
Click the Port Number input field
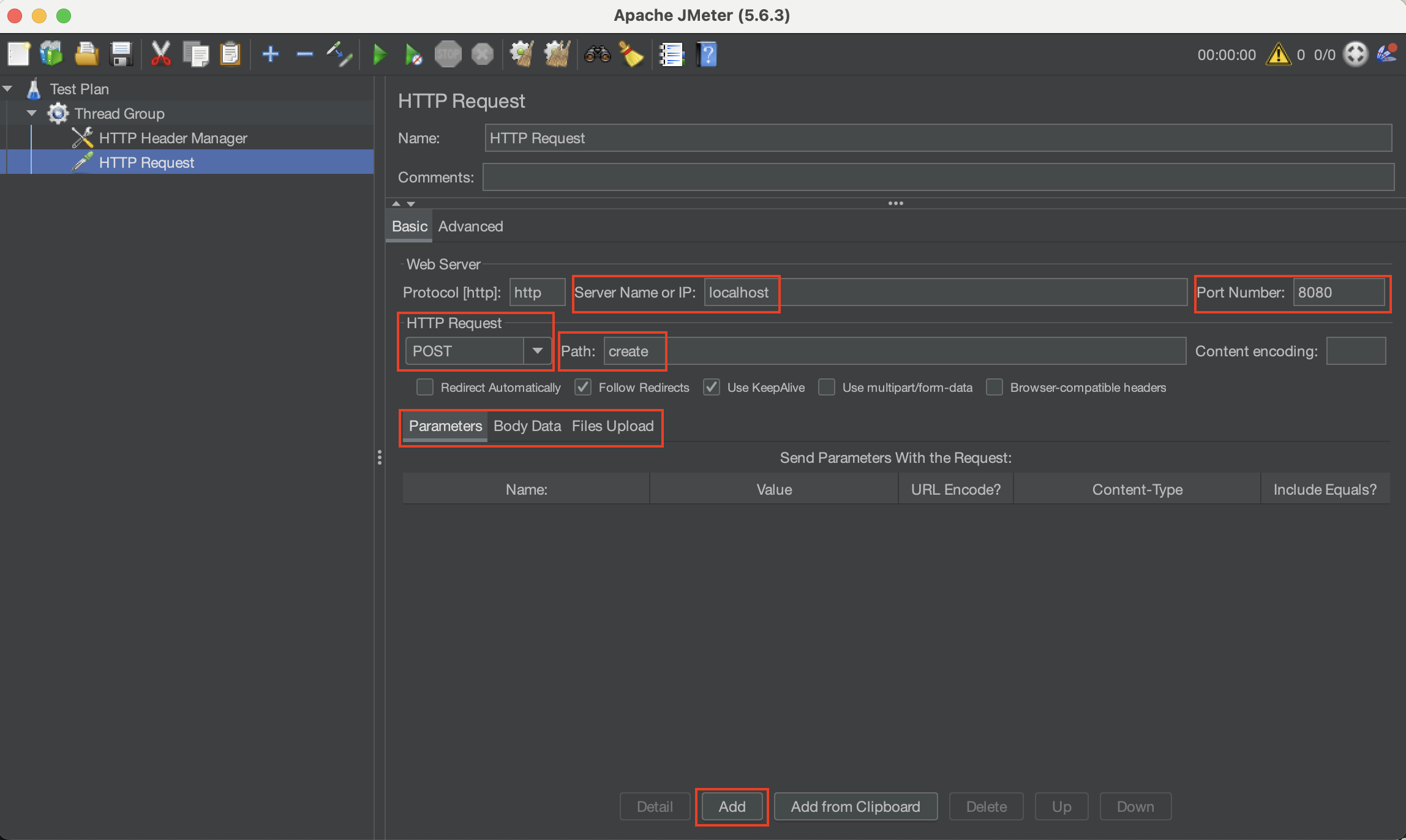click(x=1338, y=293)
